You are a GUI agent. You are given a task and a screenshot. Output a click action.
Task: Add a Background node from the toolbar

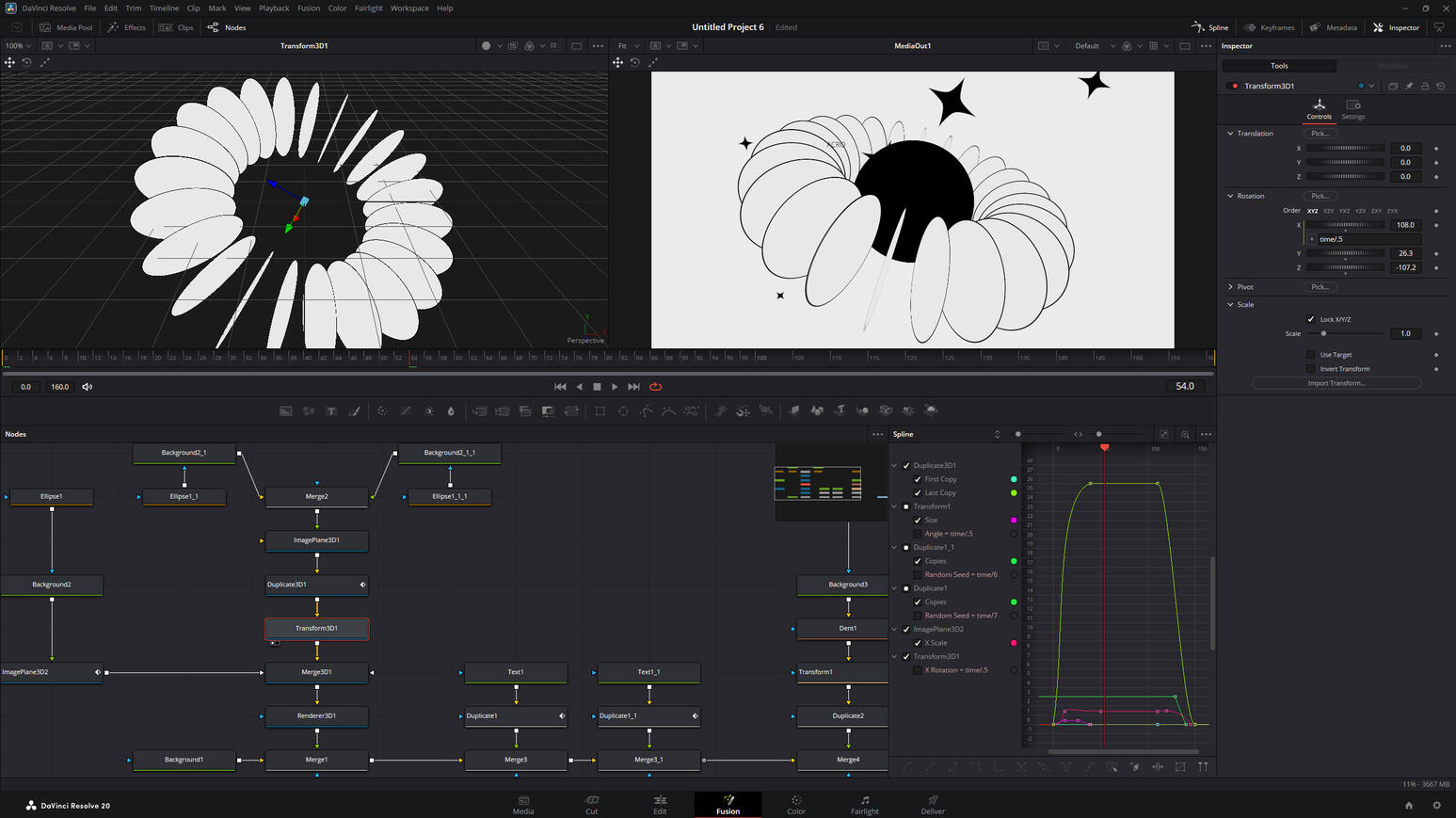click(x=286, y=410)
